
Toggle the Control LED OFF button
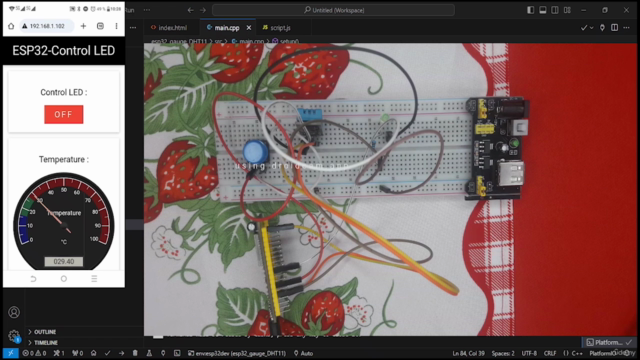click(64, 115)
